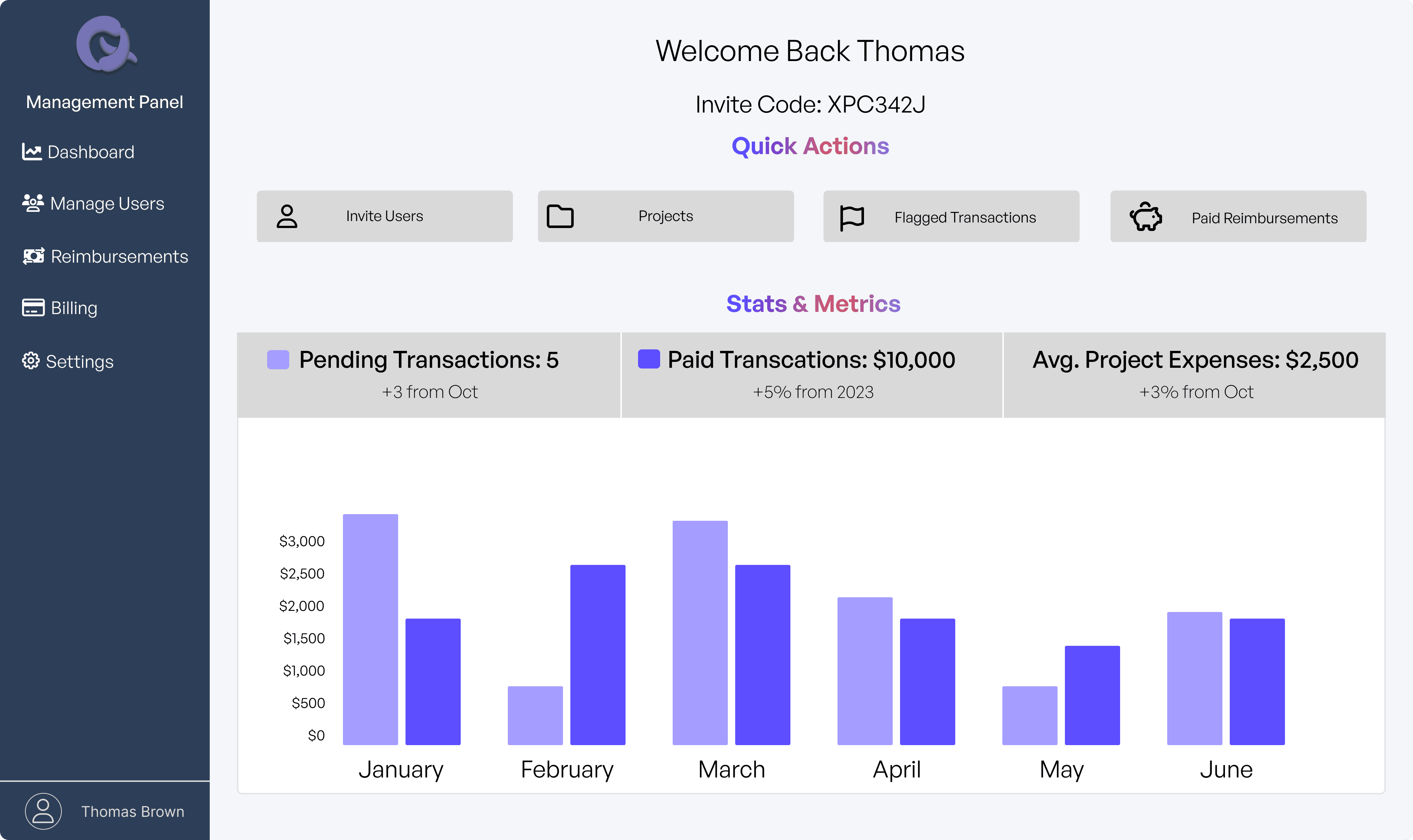Screen dimensions: 1413x840
Task: Click the Management Panel title
Action: pos(105,102)
